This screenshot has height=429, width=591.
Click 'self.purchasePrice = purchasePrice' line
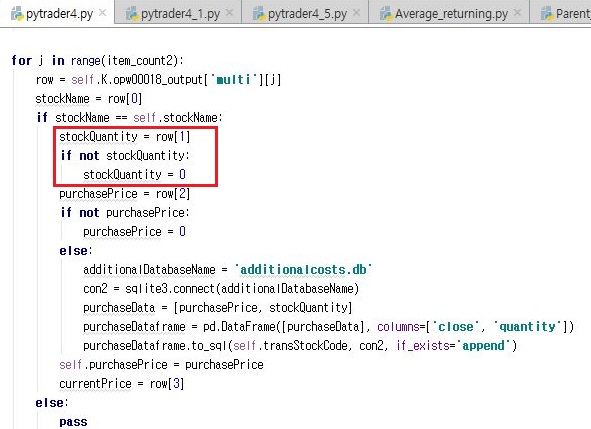(161, 365)
